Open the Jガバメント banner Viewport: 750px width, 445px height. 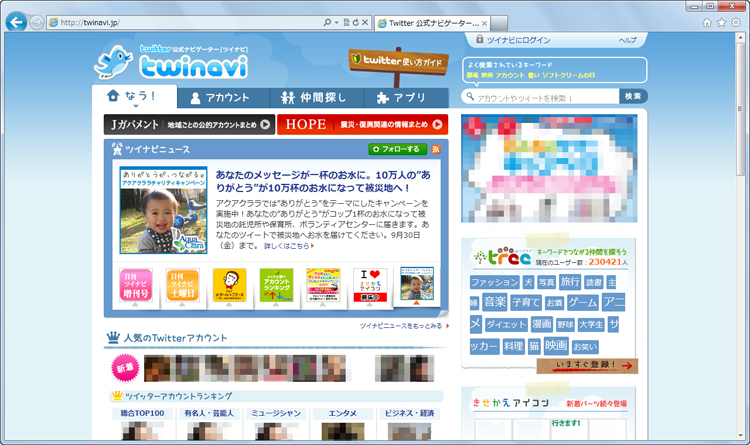tap(189, 124)
